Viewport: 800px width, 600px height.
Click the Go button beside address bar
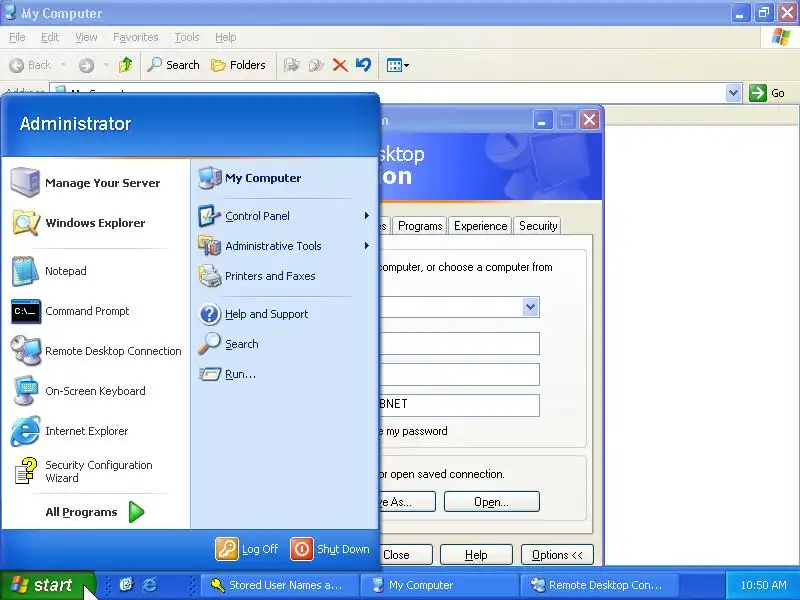[x=767, y=93]
